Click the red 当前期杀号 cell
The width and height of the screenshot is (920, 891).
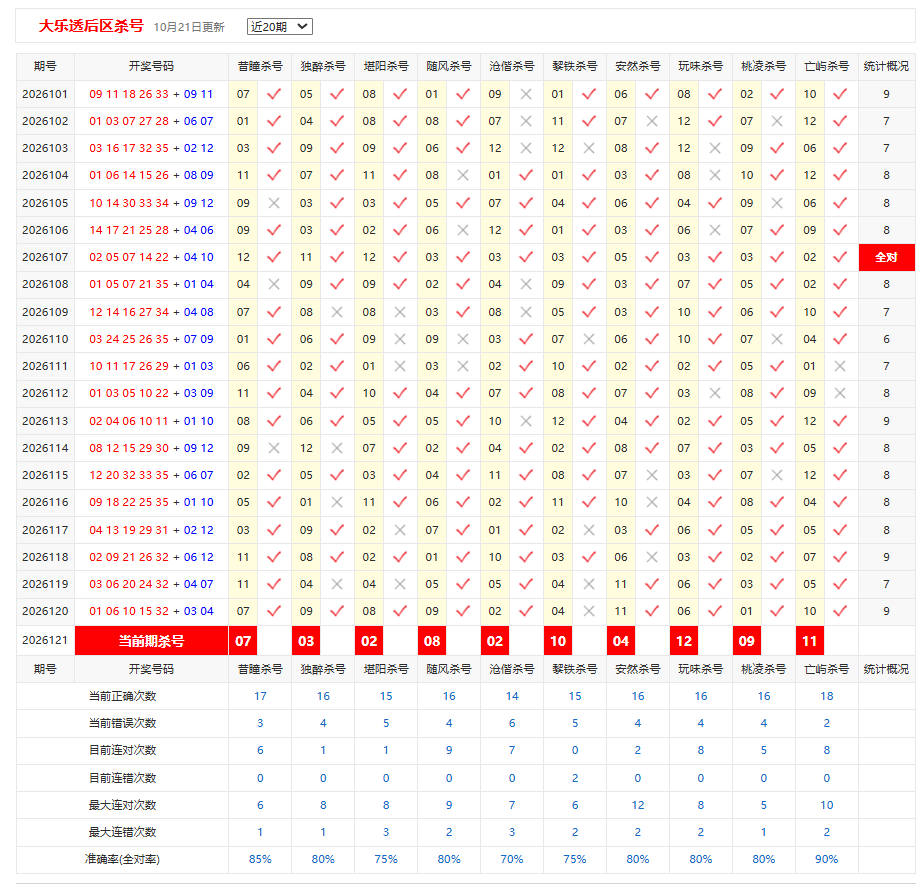pyautogui.click(x=151, y=641)
